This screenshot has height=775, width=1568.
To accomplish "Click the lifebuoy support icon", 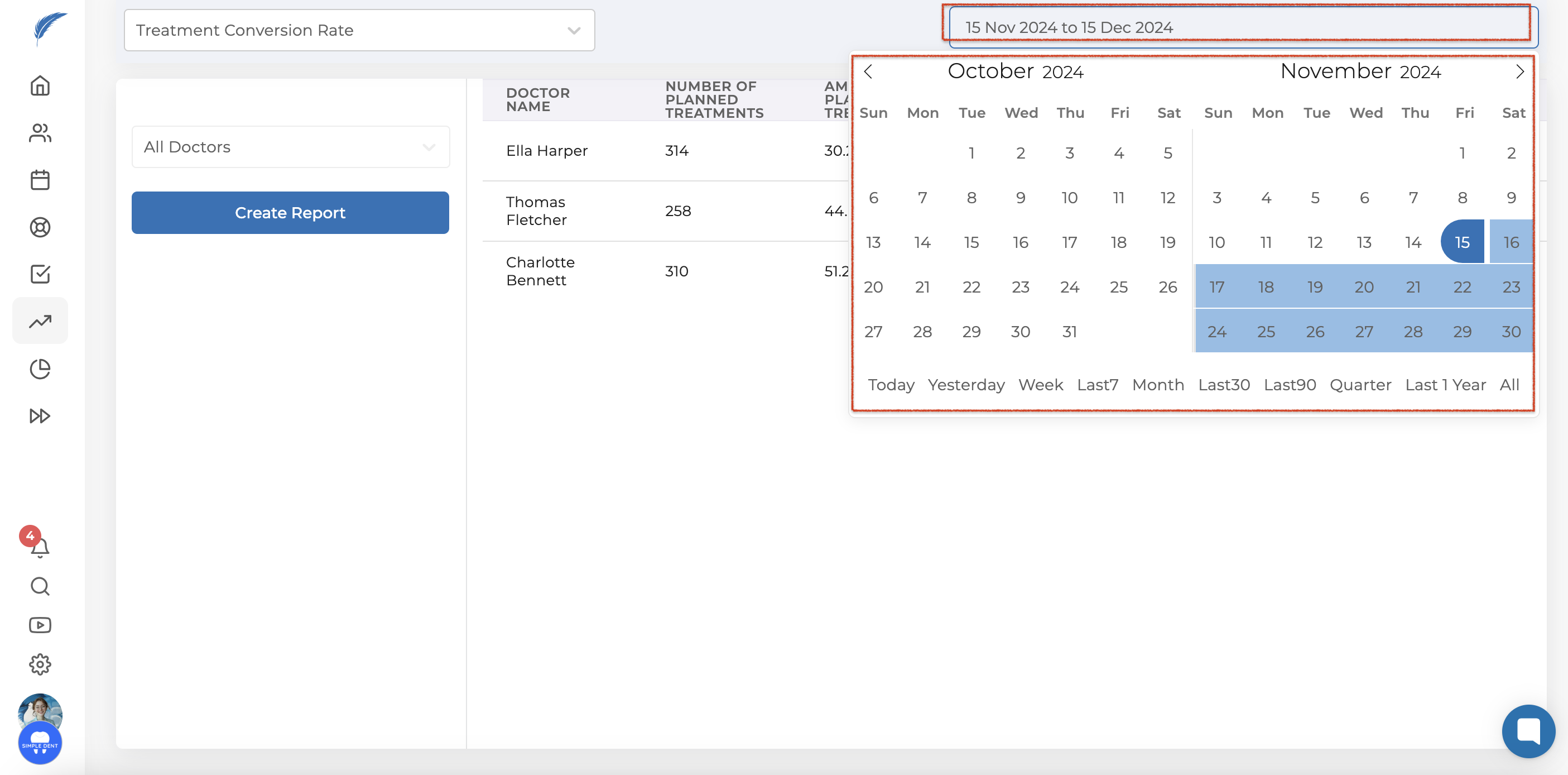I will pyautogui.click(x=40, y=227).
